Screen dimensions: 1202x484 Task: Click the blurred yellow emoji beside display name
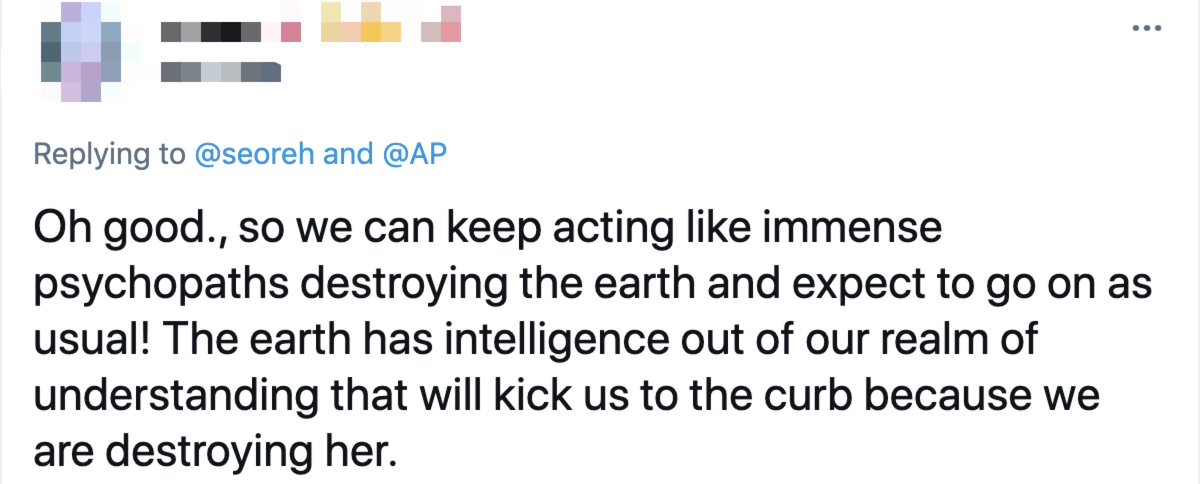(x=361, y=27)
